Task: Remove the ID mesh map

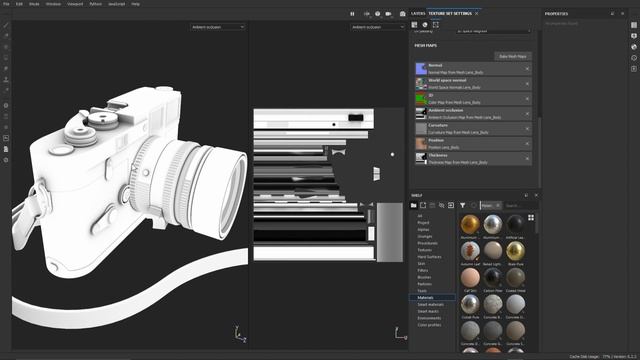Action: (527, 99)
